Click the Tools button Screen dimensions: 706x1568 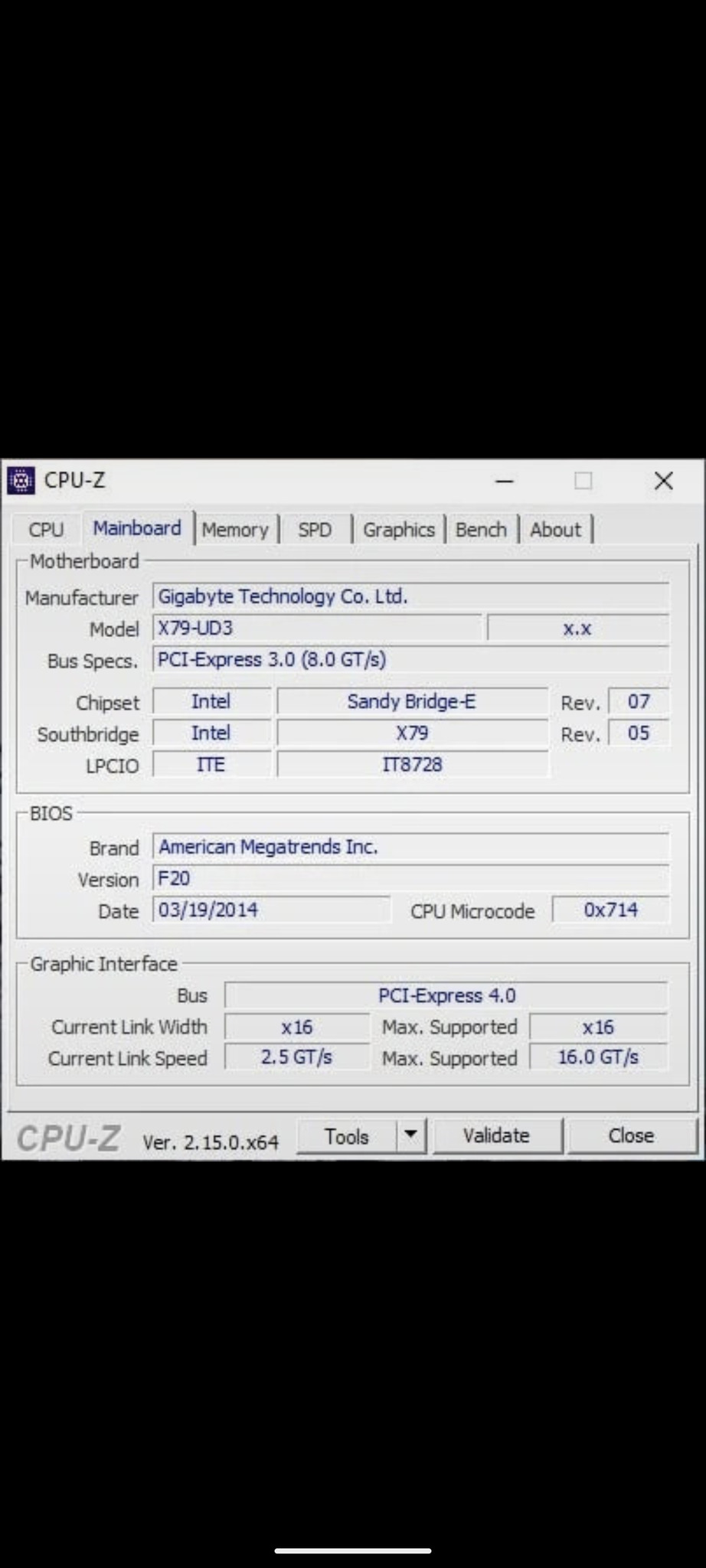346,1137
